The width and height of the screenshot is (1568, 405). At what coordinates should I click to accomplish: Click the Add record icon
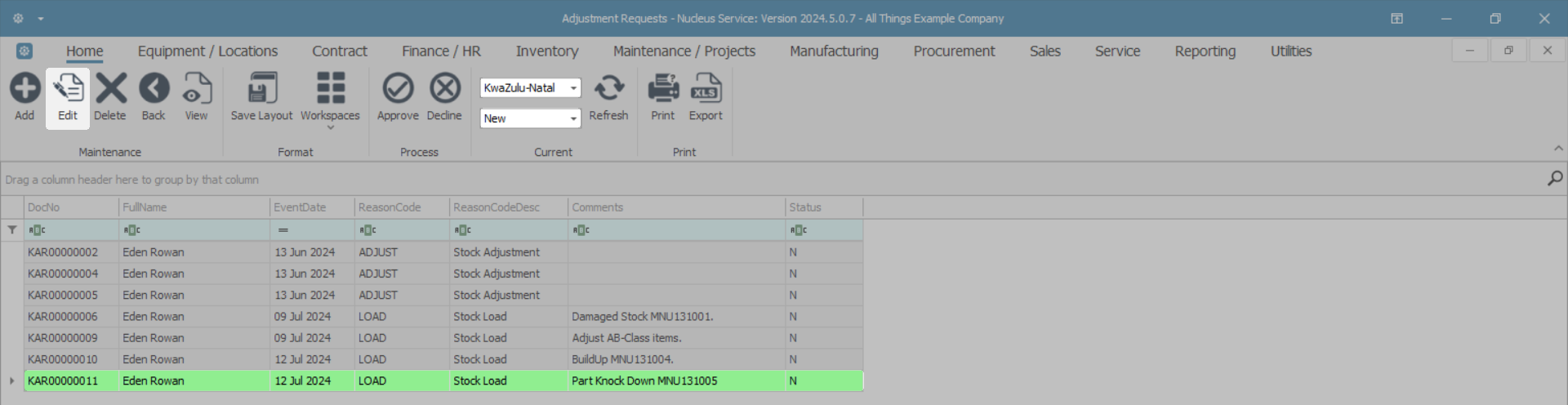(x=24, y=89)
